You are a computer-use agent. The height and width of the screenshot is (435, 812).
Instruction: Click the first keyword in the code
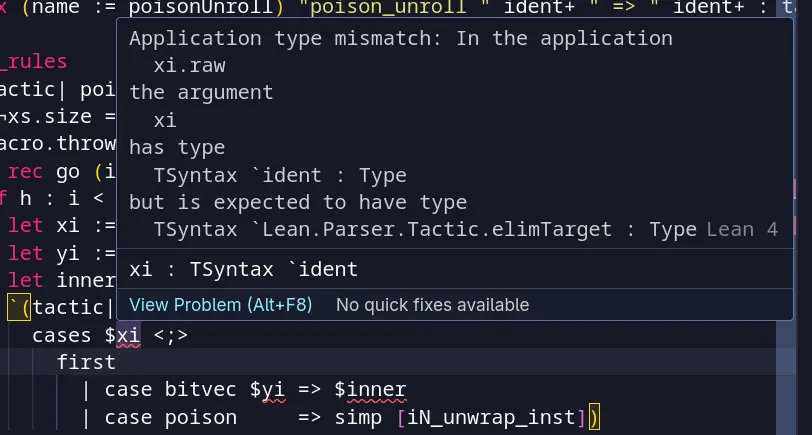(85, 362)
